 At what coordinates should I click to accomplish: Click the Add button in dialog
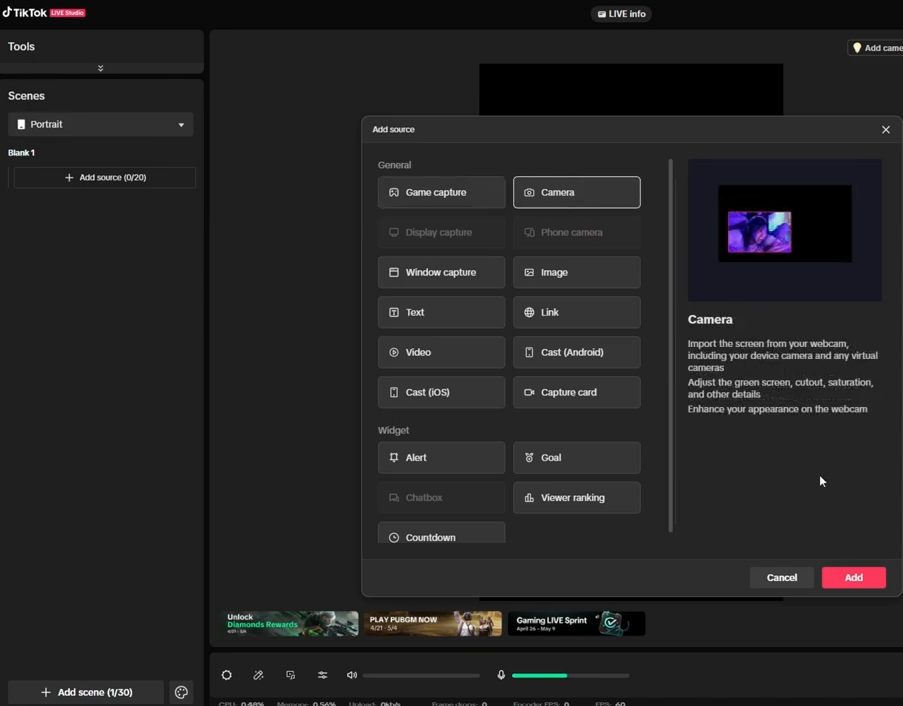point(853,577)
